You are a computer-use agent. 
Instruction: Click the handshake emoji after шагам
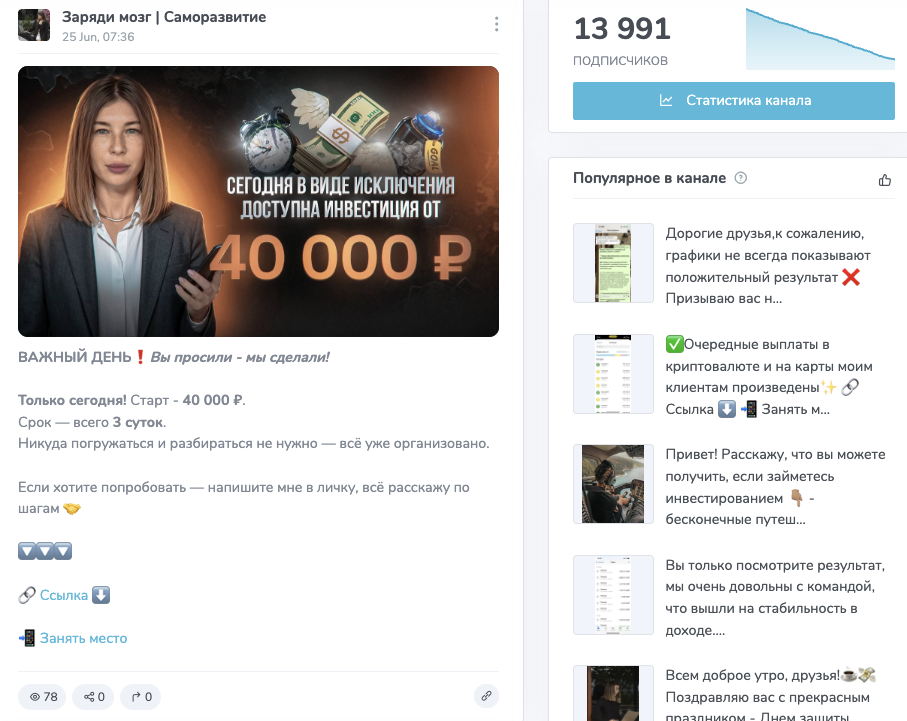(72, 509)
